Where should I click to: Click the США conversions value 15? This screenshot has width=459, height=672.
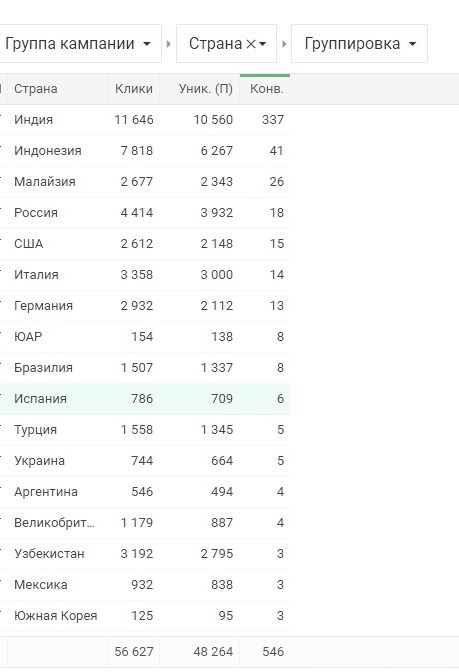[x=277, y=244]
